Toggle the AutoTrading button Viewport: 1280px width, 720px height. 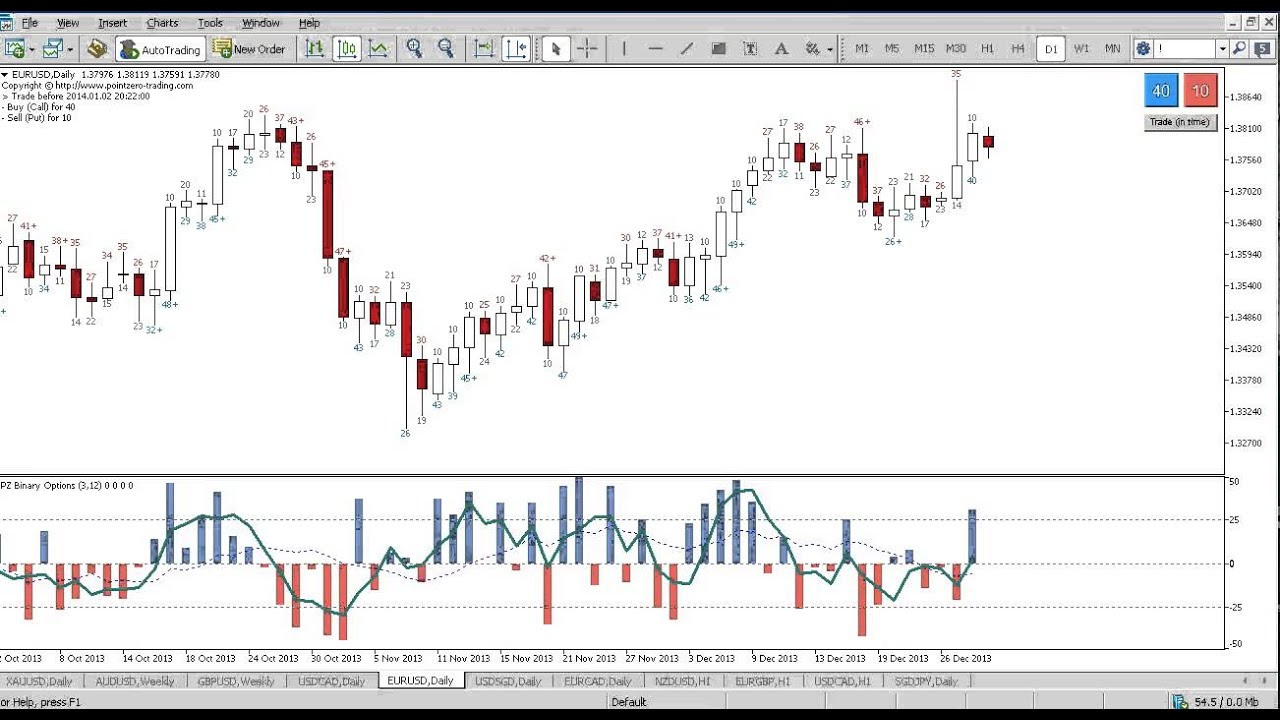tap(160, 49)
